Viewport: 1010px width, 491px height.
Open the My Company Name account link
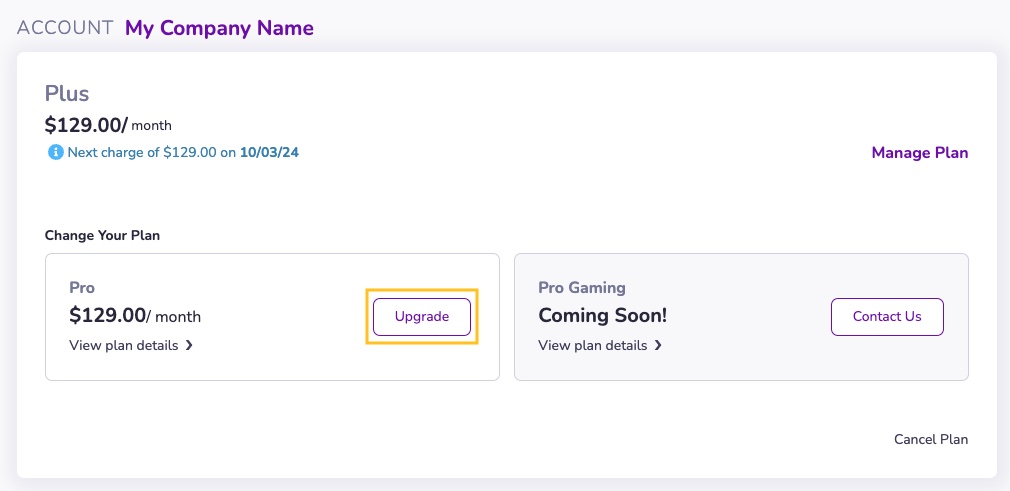(219, 28)
